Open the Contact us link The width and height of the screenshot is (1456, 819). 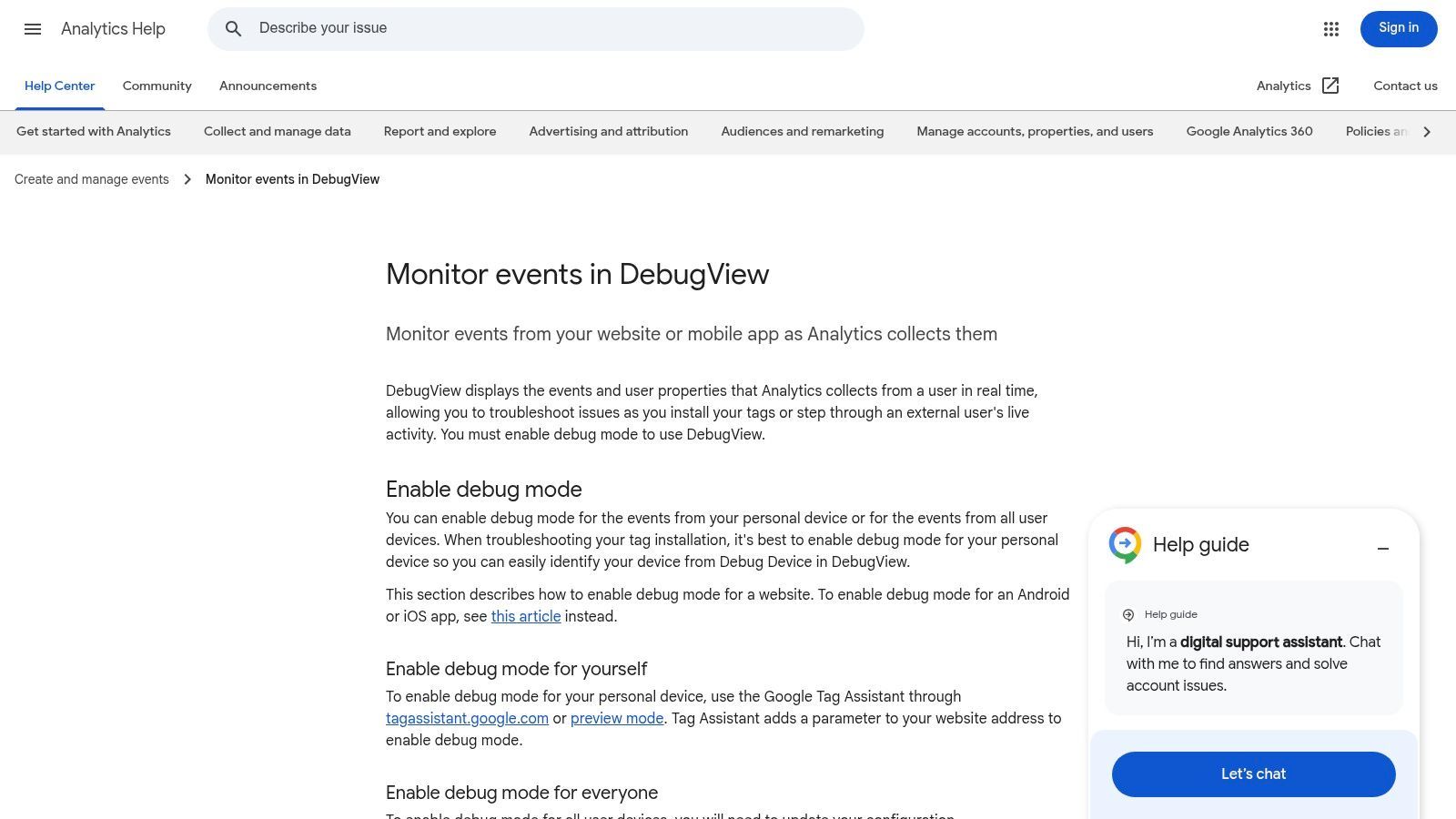tap(1405, 86)
